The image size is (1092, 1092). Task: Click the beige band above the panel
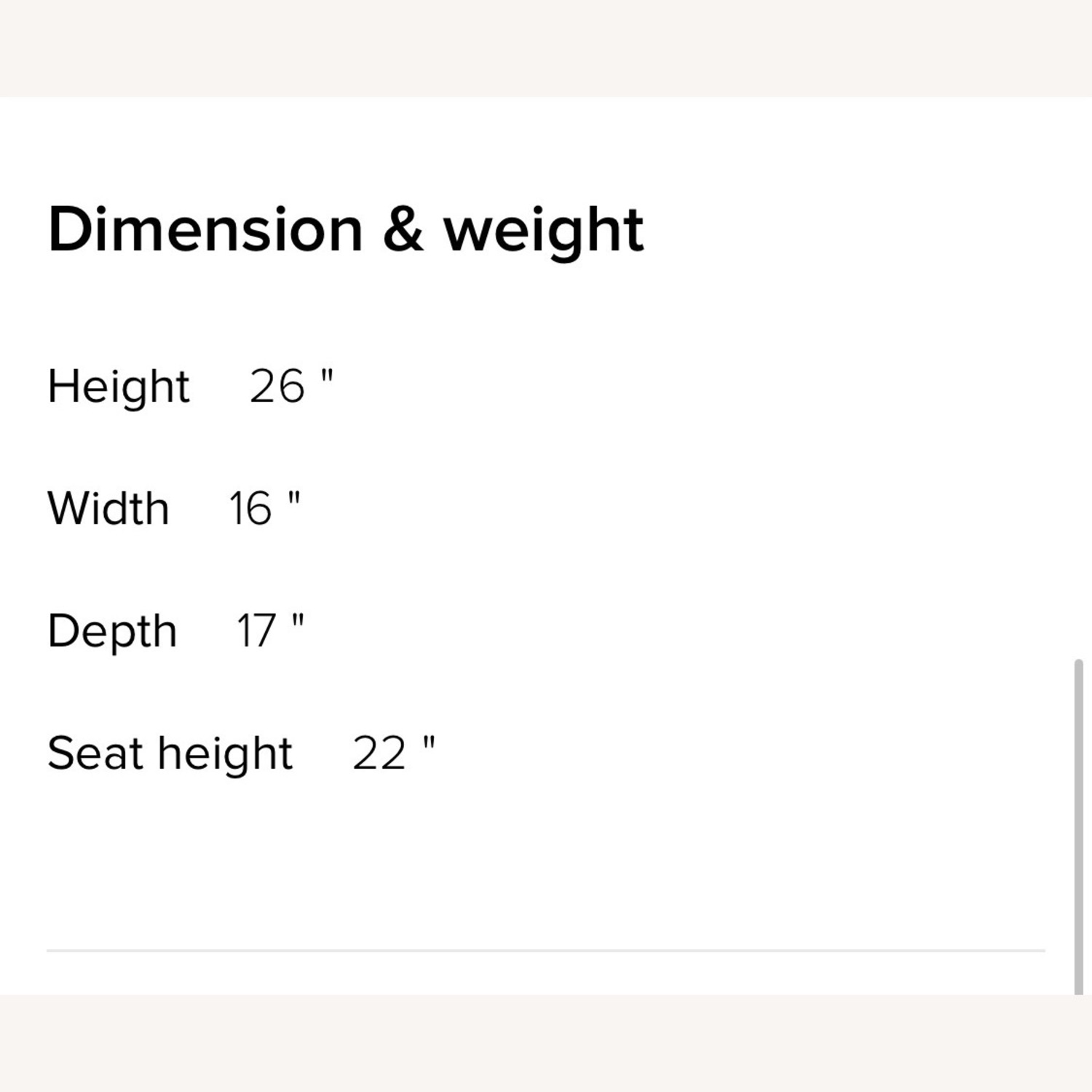coord(546,47)
